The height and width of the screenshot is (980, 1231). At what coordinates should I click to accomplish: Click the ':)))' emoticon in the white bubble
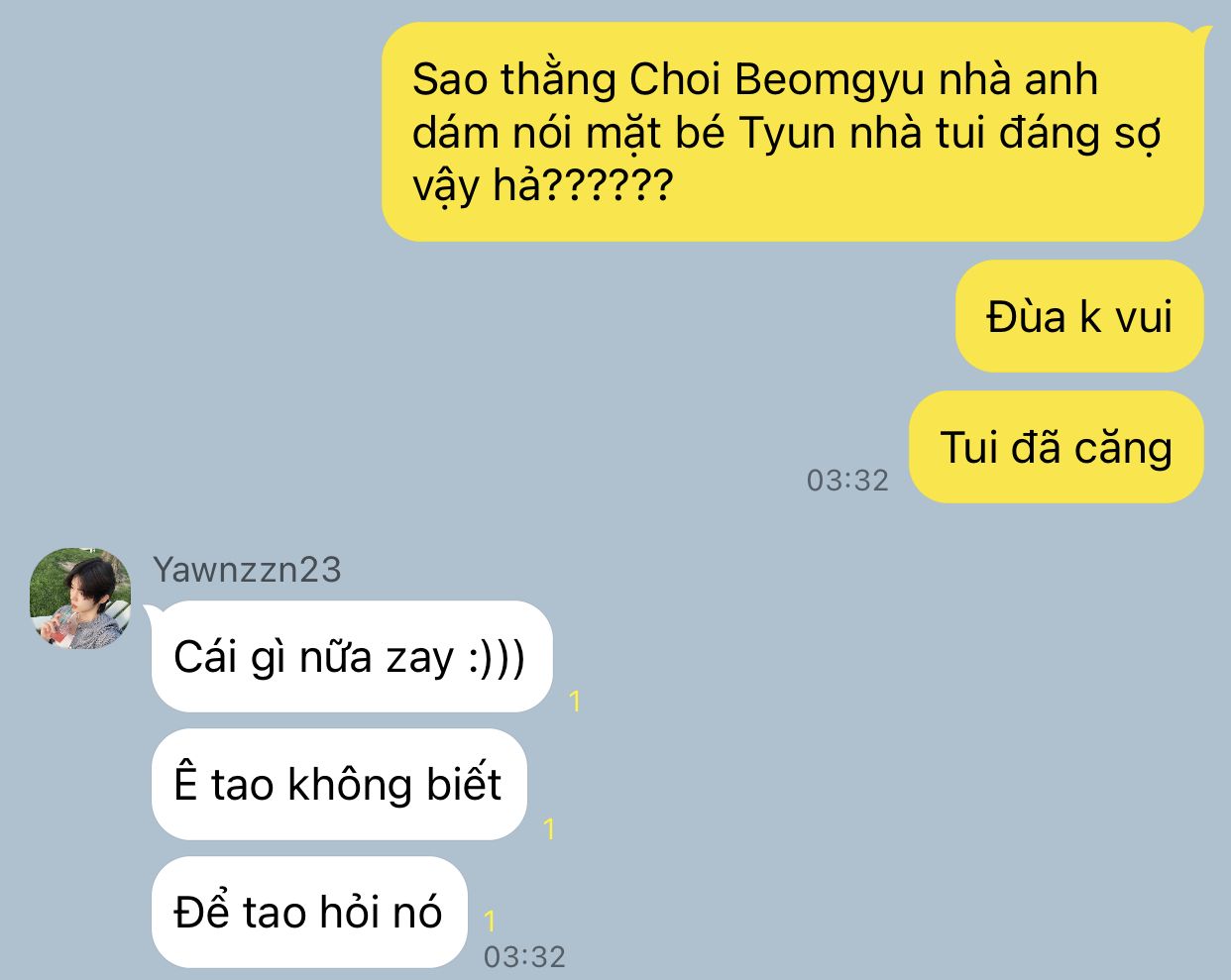pos(497,657)
